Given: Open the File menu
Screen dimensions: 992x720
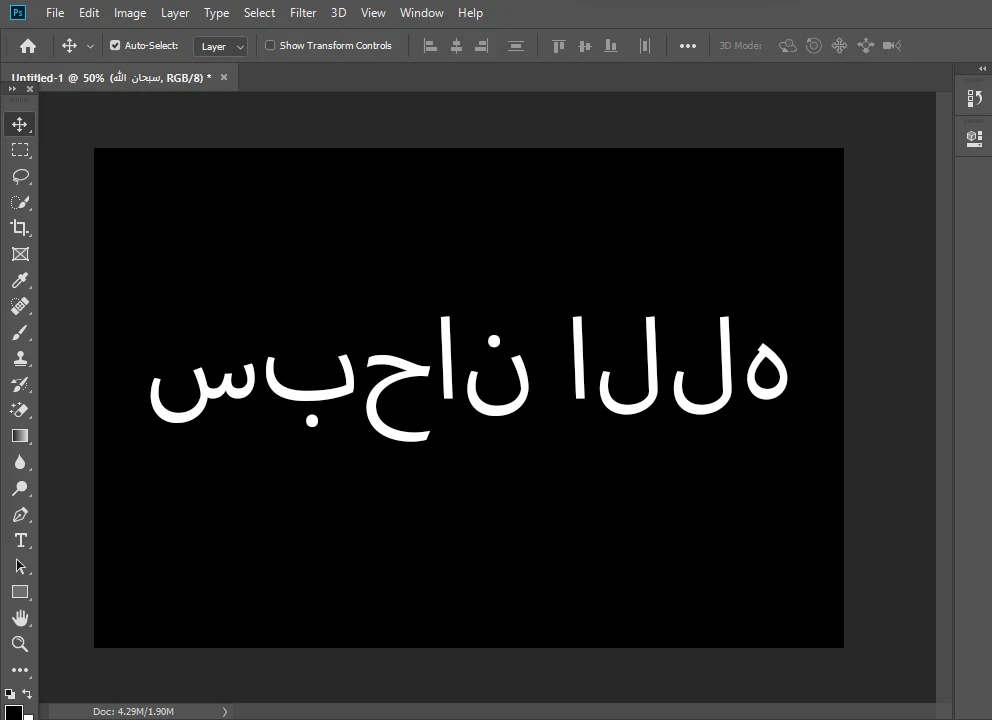Looking at the screenshot, I should [x=55, y=13].
